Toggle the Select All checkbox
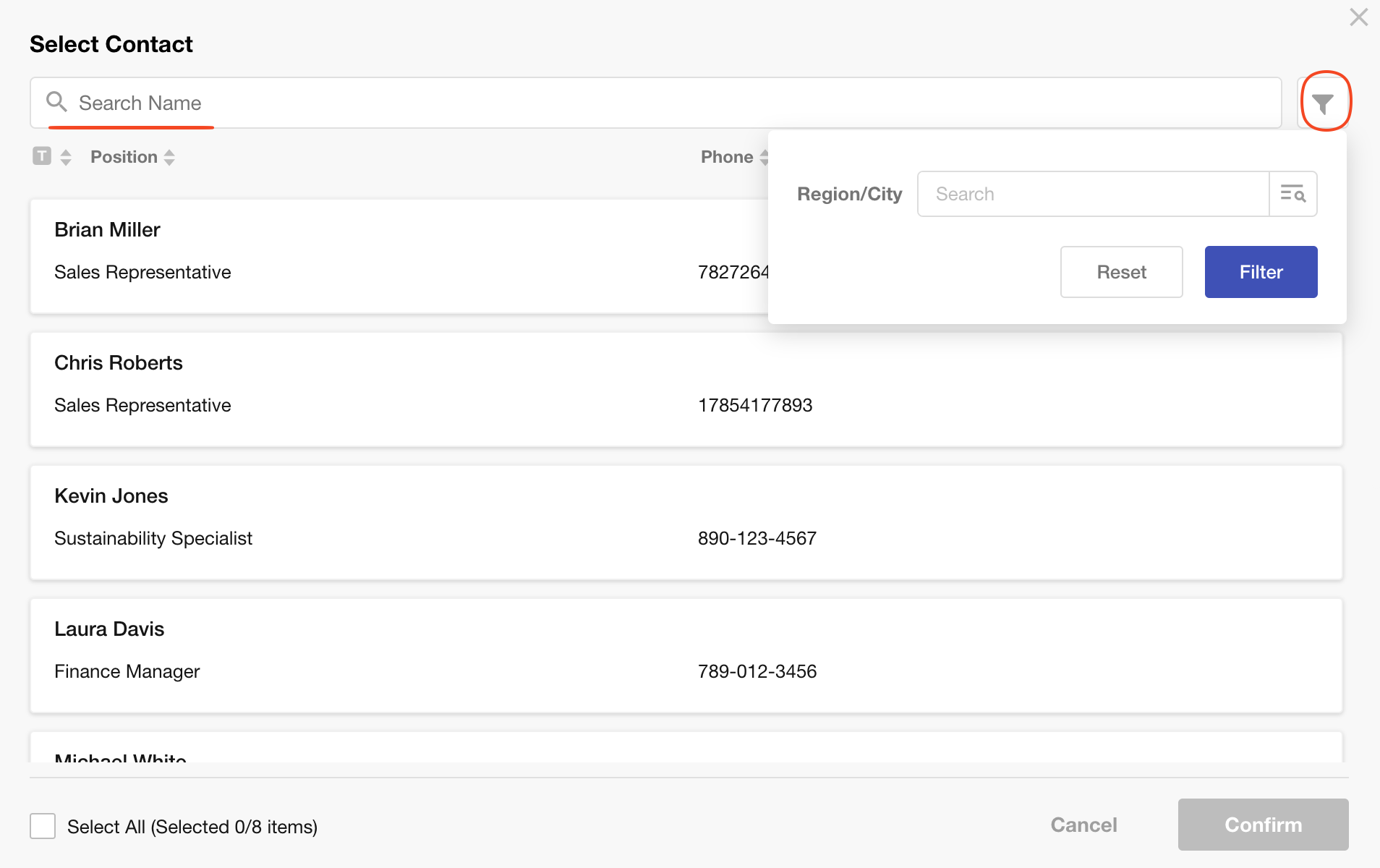This screenshot has width=1380, height=868. (43, 826)
